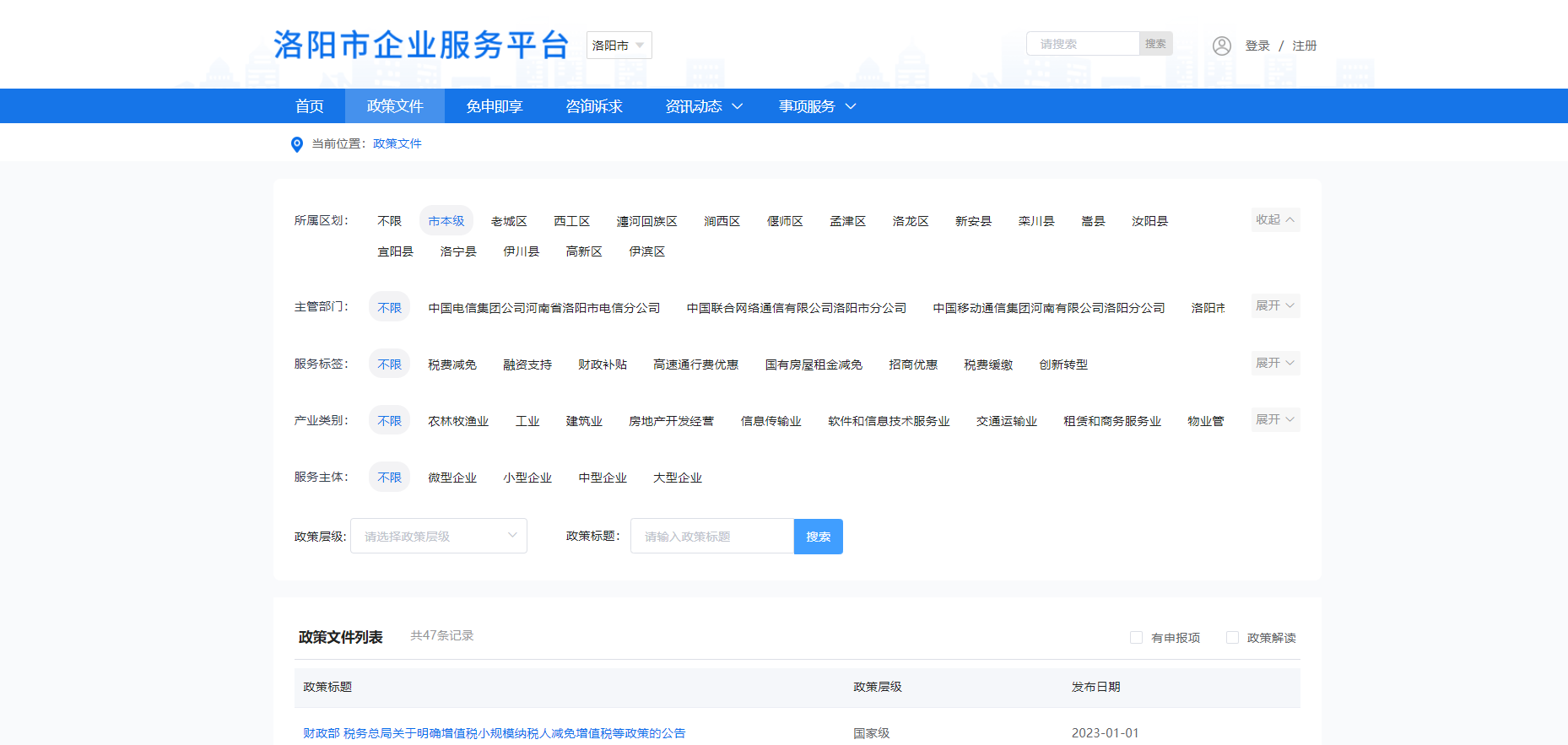Choose 栾川县 in district filter
The height and width of the screenshot is (745, 1568).
1036,221
